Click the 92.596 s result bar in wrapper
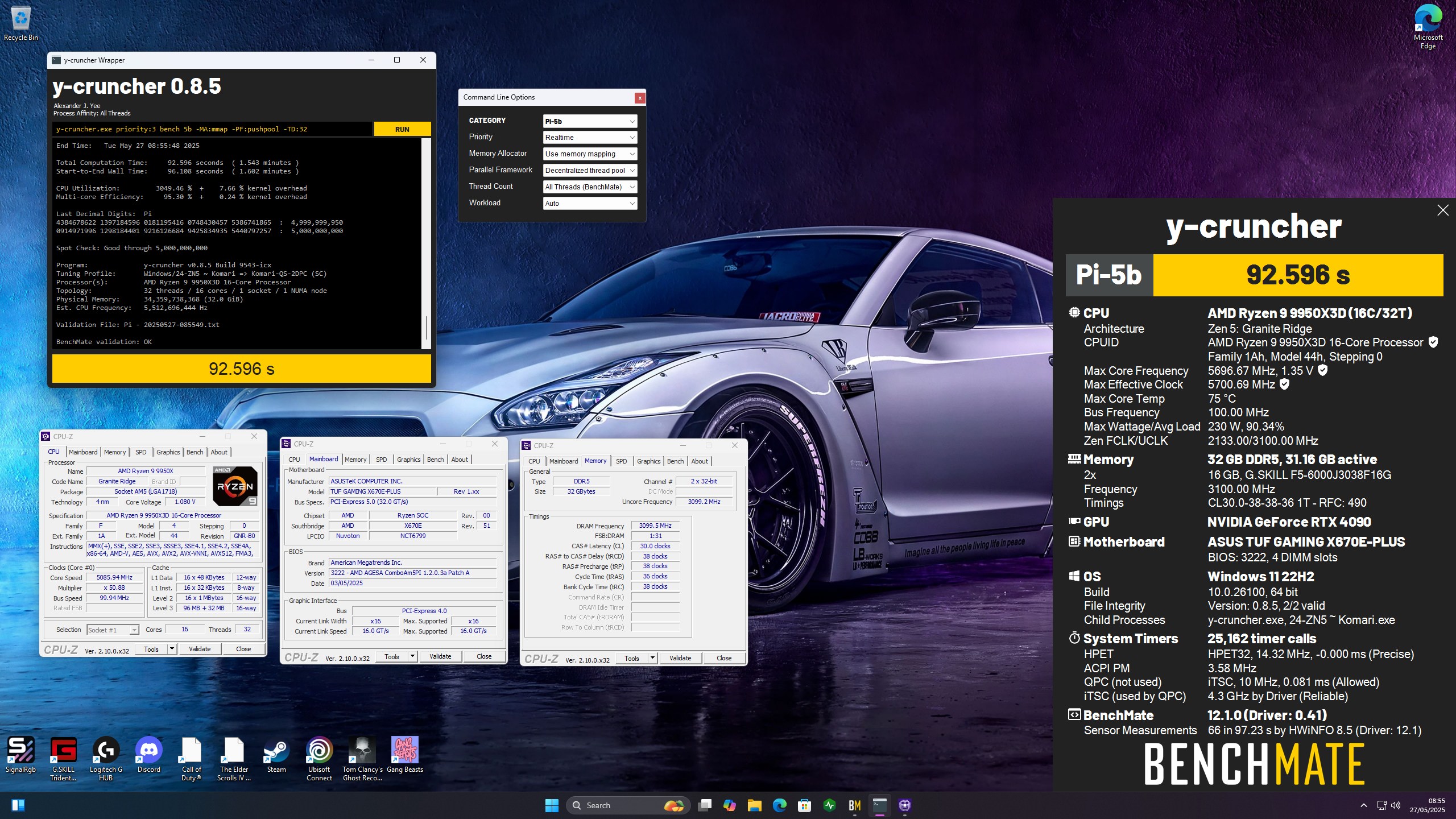The image size is (1456, 819). (241, 369)
